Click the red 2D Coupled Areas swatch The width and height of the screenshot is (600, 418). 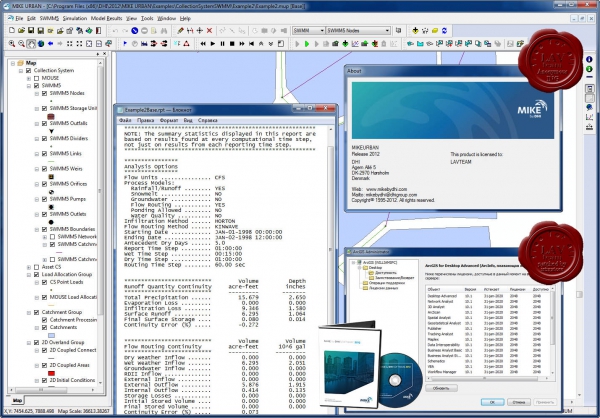pyautogui.click(x=51, y=373)
